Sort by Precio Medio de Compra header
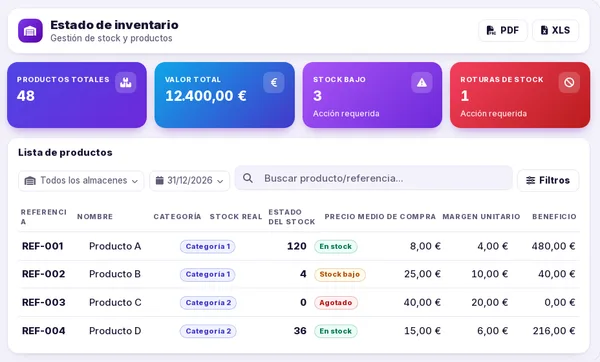 click(380, 217)
